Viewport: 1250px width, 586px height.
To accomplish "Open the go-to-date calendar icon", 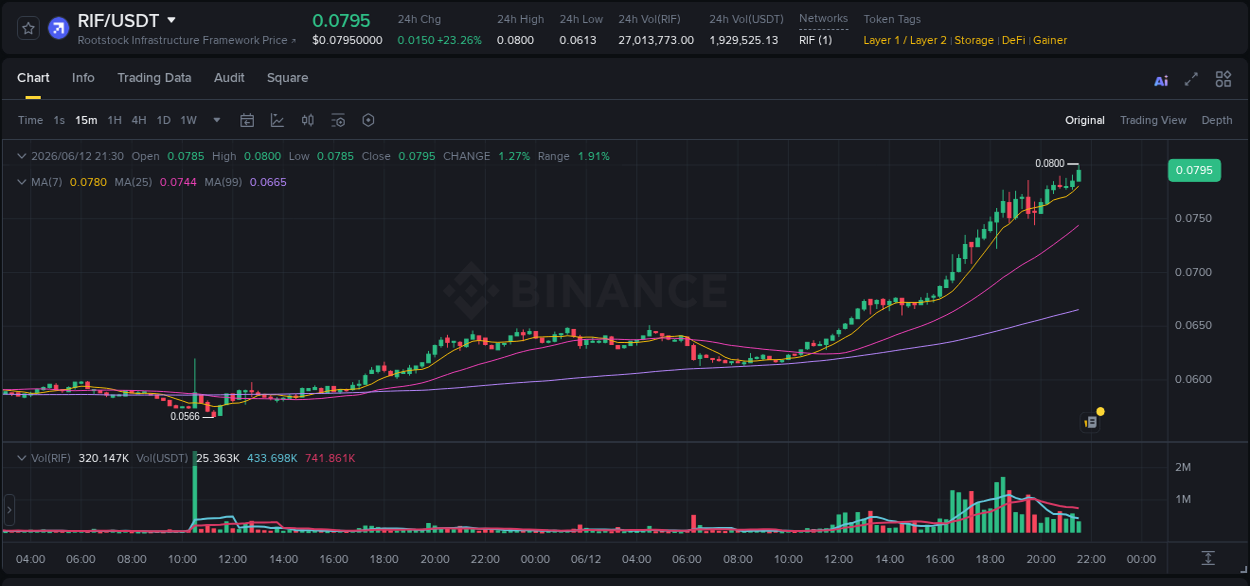I will pos(247,120).
